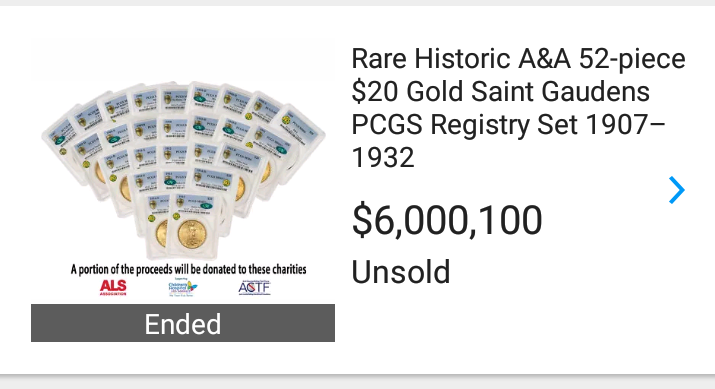This screenshot has width=715, height=389.
Task: Click the Children's Hospital butterfly logo
Action: pyautogui.click(x=182, y=288)
